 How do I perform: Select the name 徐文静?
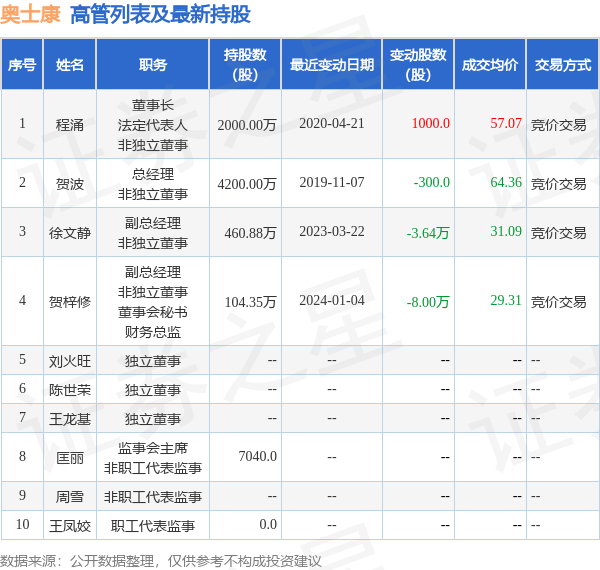[69, 233]
